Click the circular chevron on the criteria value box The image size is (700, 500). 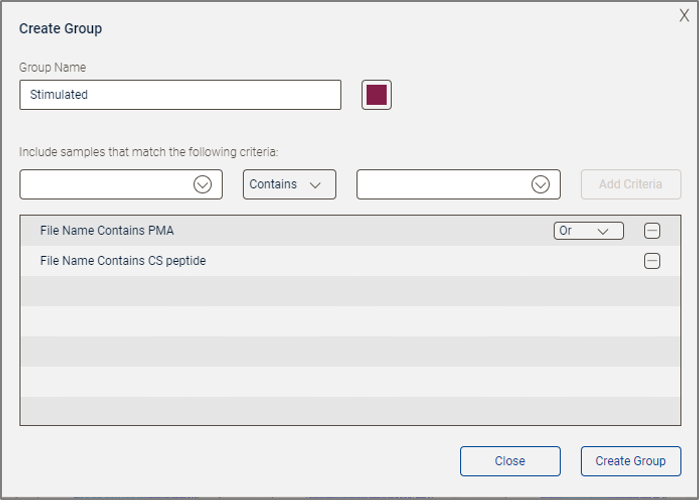[540, 184]
